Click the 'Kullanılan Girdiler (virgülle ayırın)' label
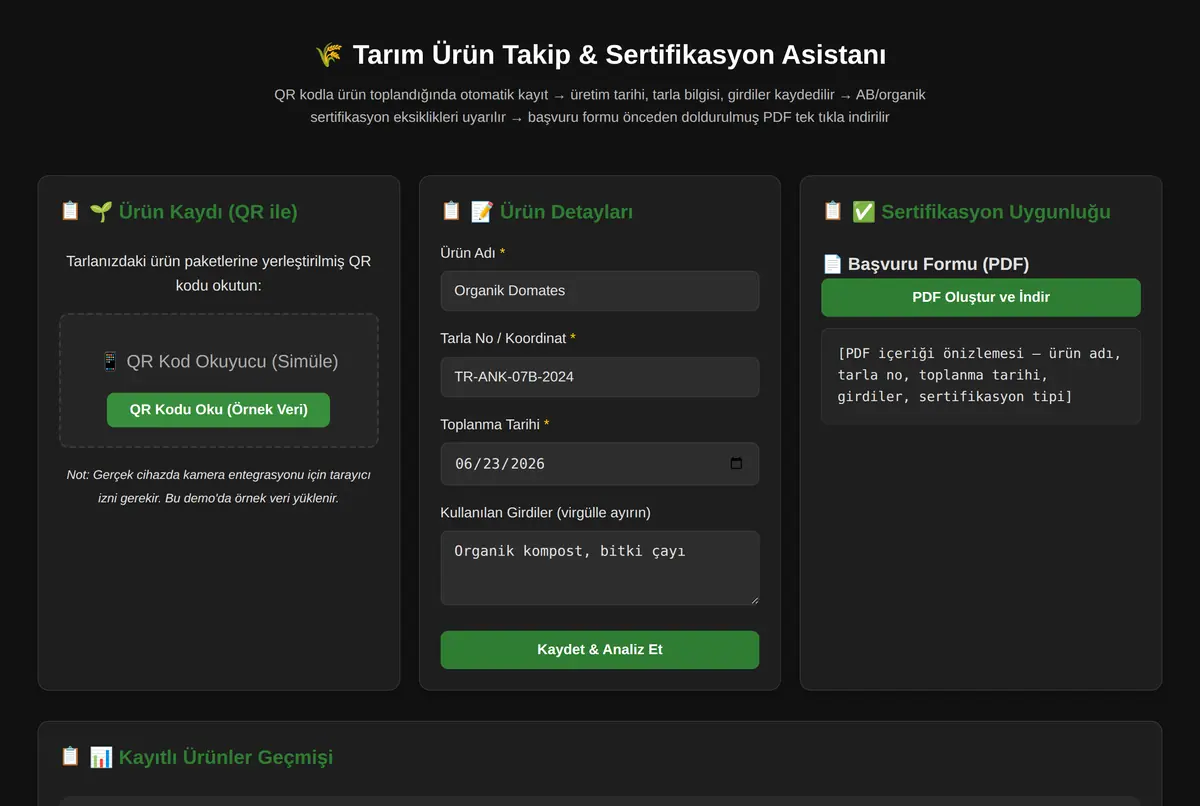The height and width of the screenshot is (806, 1200). click(546, 512)
